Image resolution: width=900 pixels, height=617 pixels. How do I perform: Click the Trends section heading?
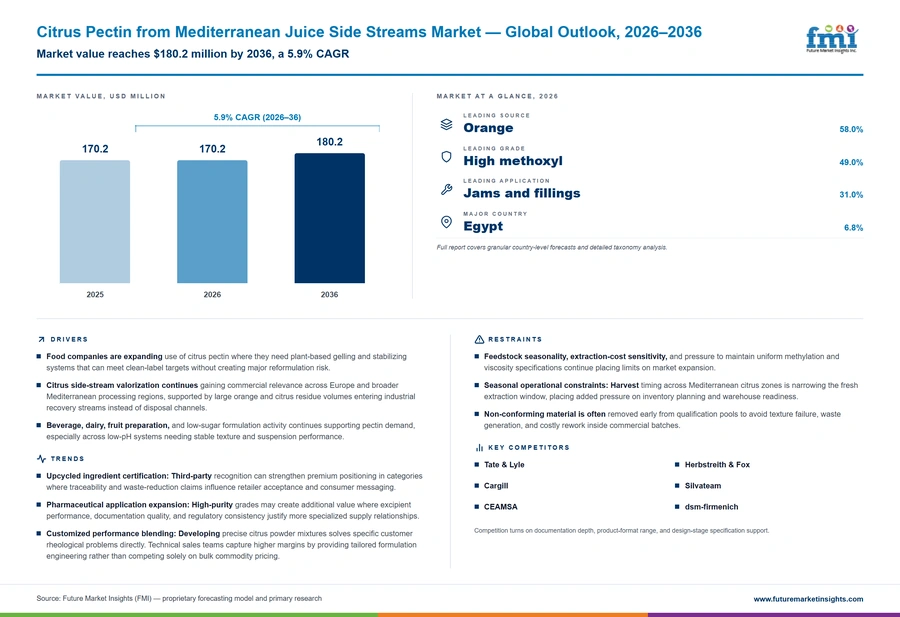(67, 459)
